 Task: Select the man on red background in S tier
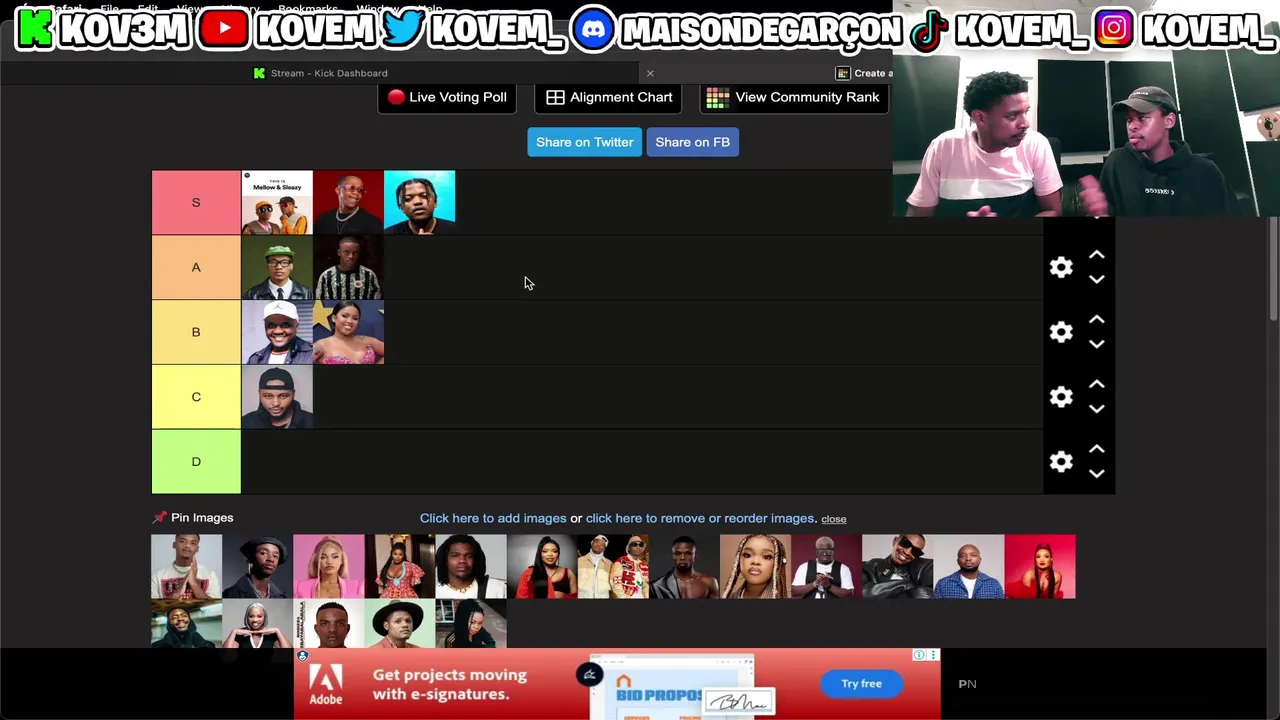click(x=348, y=203)
